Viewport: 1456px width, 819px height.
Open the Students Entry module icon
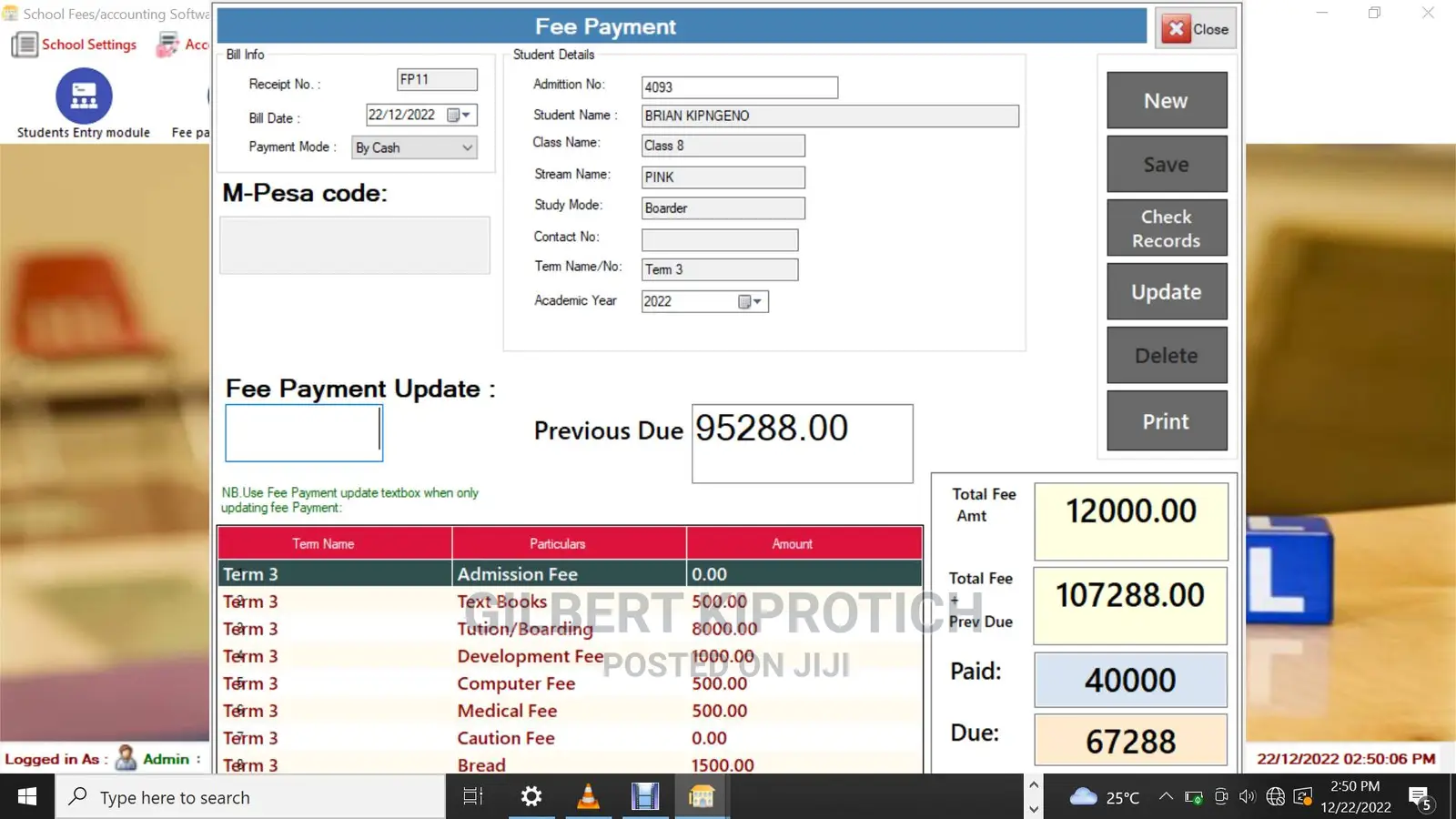(x=84, y=96)
